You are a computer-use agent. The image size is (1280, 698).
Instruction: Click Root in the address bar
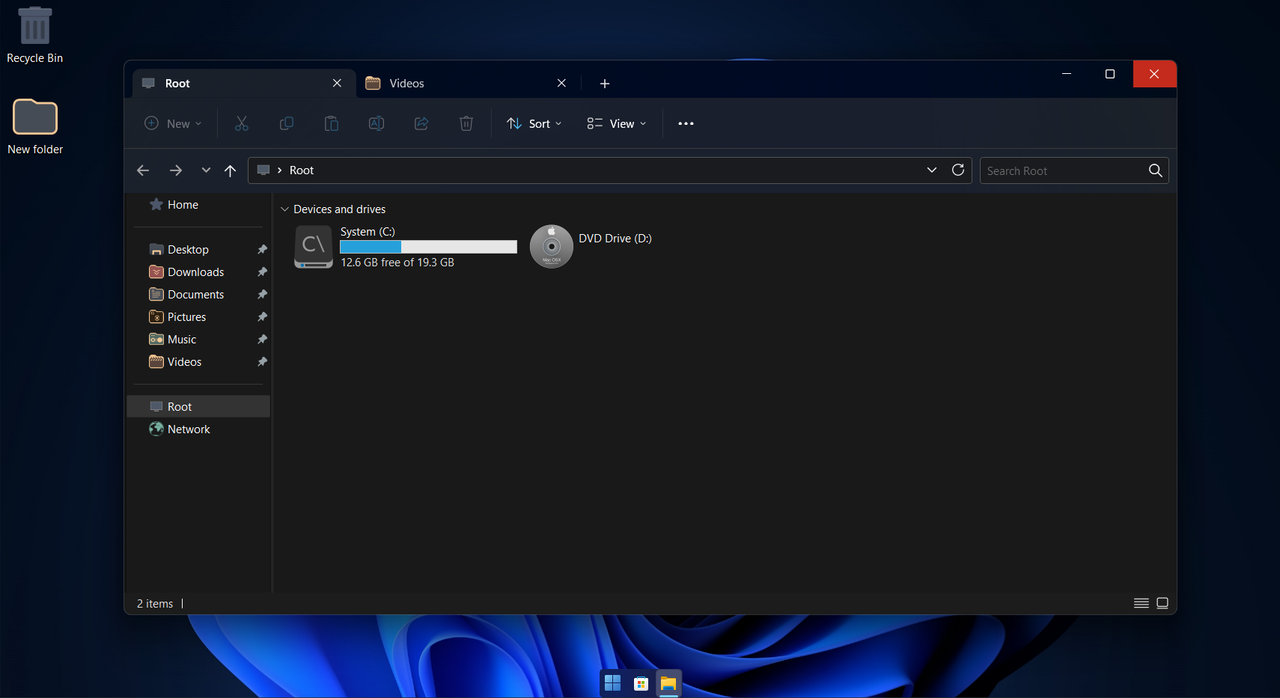[301, 170]
